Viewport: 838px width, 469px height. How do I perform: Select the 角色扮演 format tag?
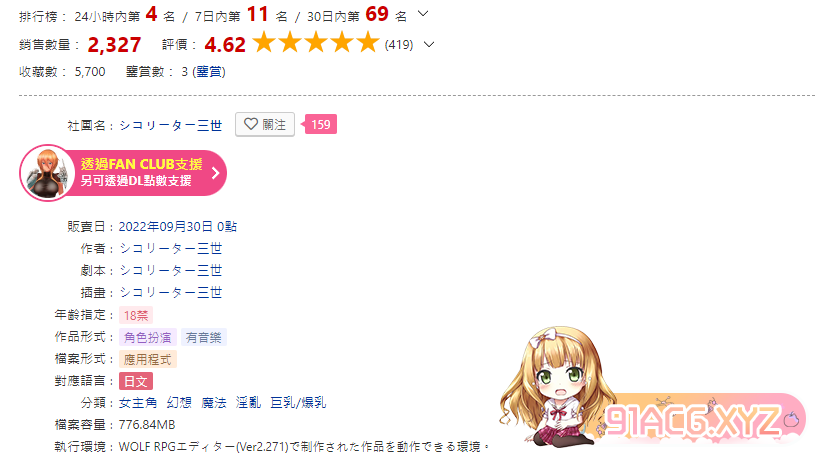(148, 337)
